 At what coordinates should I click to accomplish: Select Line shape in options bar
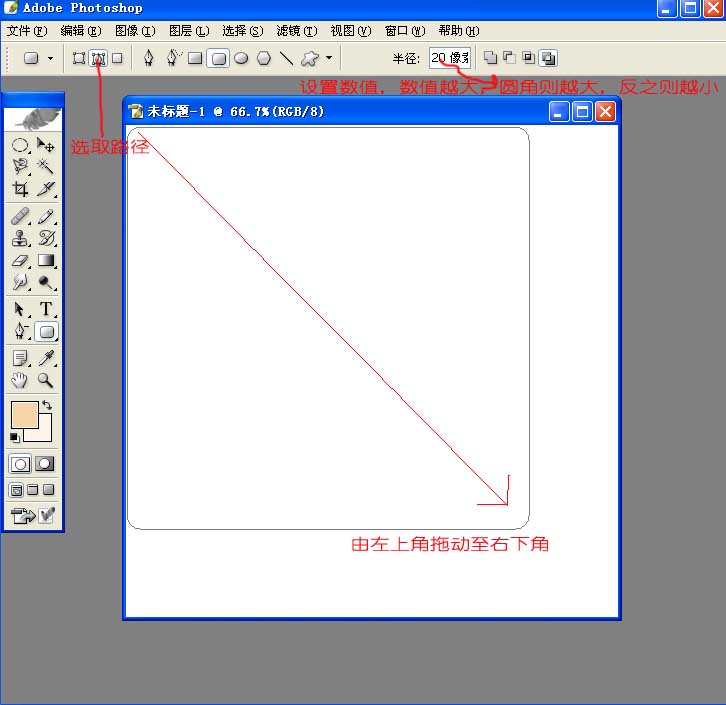click(287, 58)
